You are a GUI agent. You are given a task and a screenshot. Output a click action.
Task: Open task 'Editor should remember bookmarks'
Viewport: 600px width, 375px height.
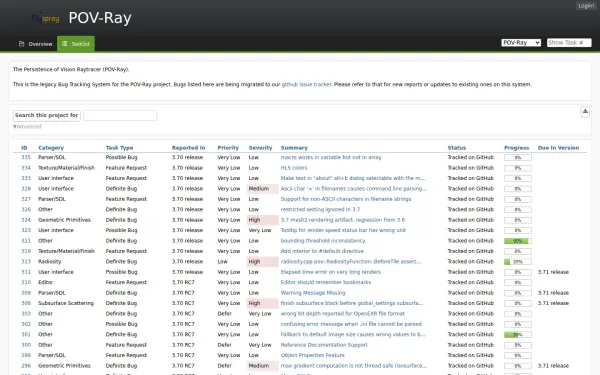pos(326,282)
